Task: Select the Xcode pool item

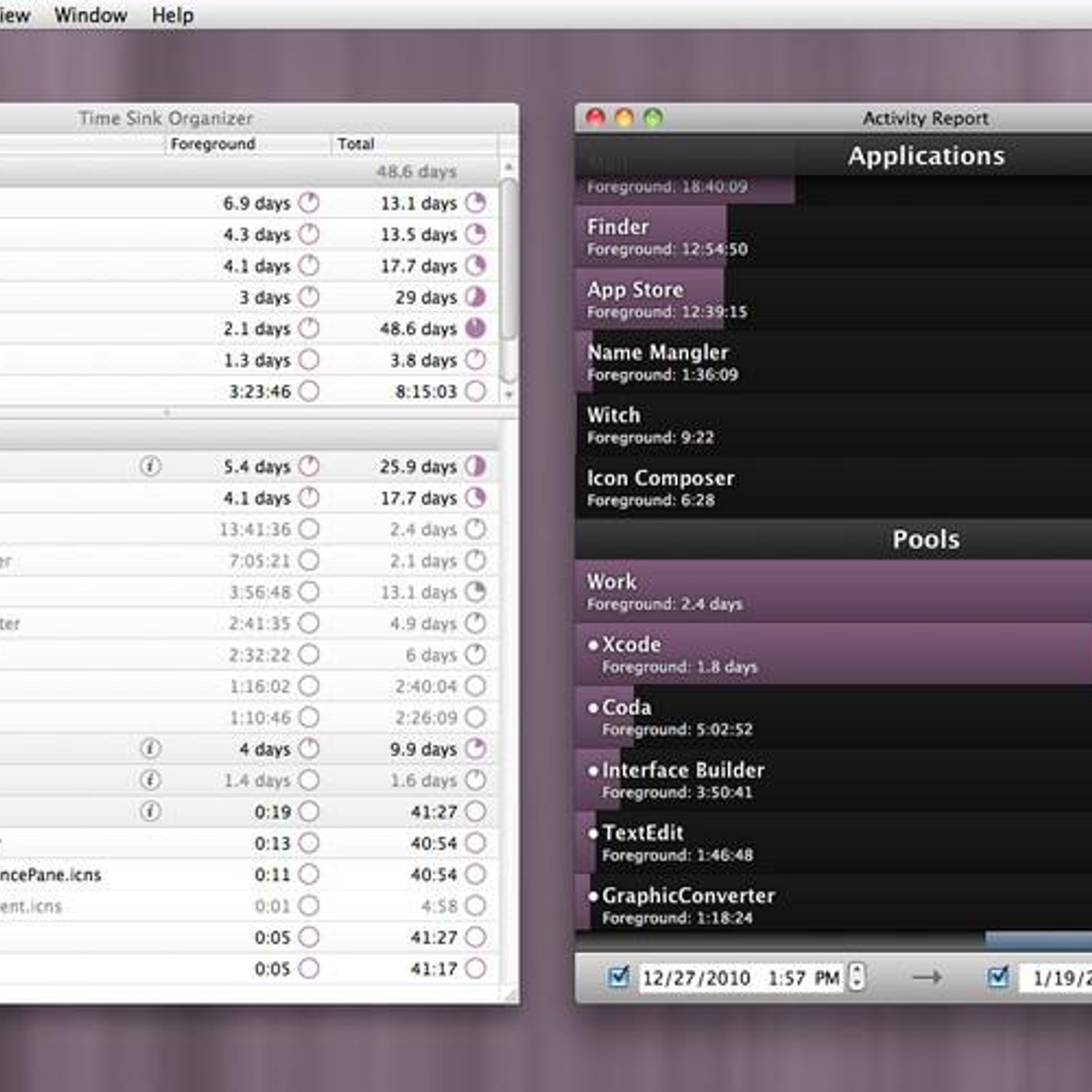Action: [834, 654]
